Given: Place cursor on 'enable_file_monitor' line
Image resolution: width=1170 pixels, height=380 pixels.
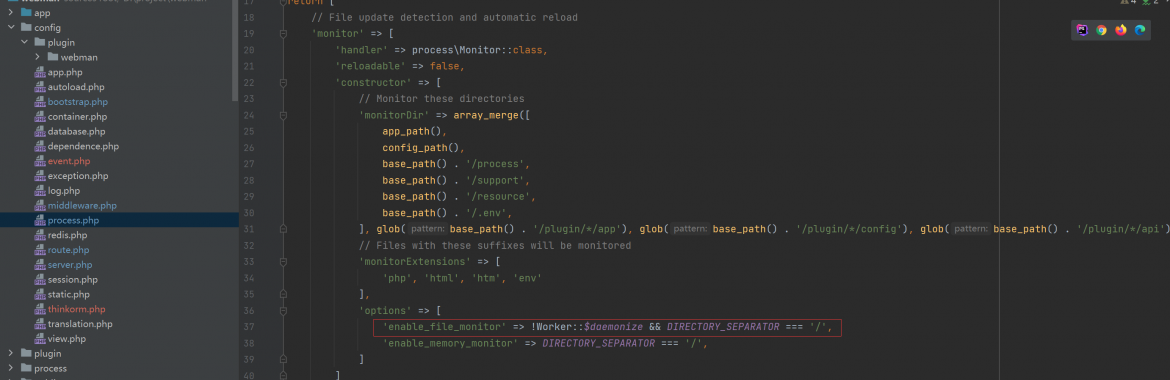Looking at the screenshot, I should [x=607, y=328].
